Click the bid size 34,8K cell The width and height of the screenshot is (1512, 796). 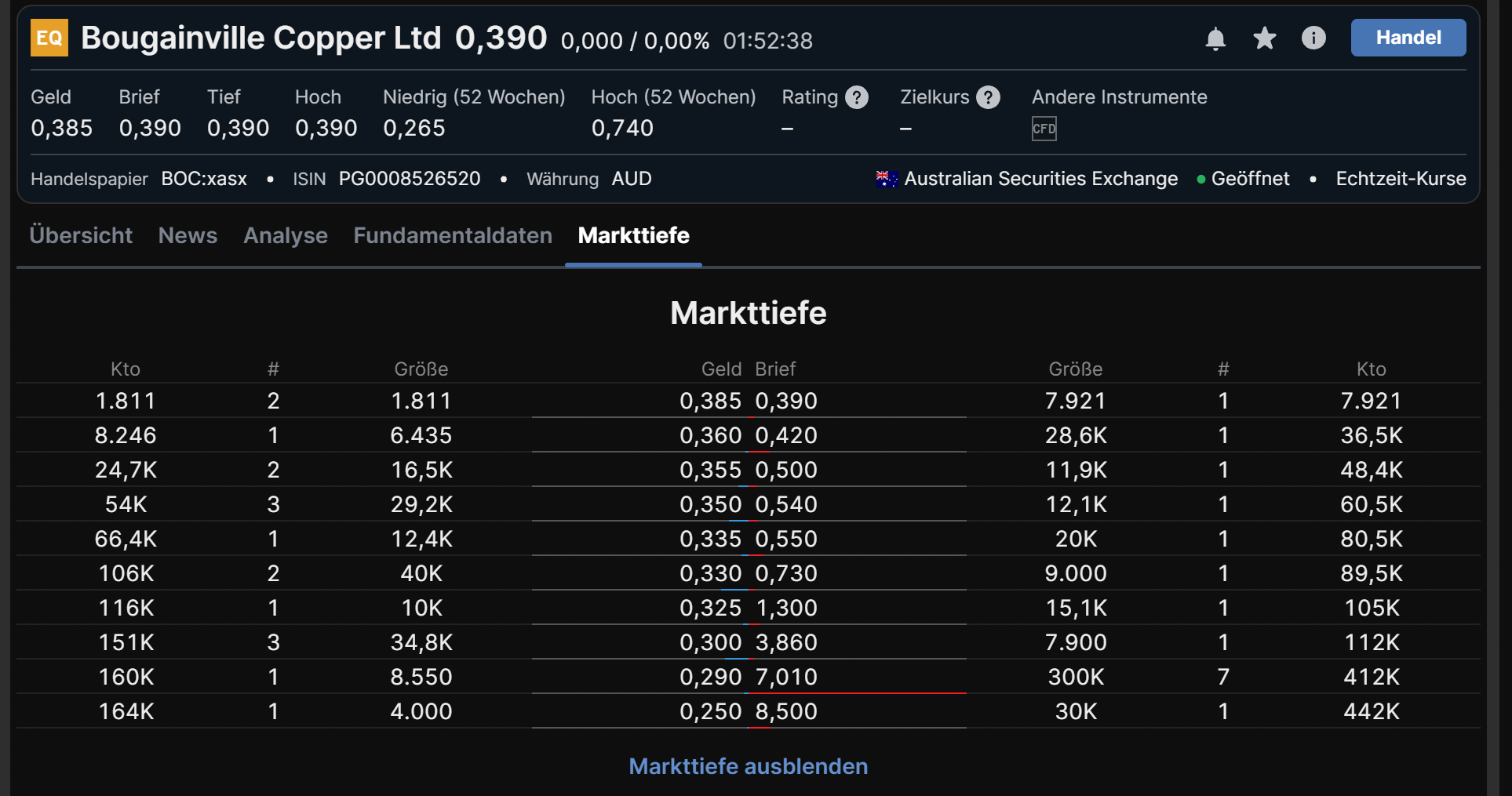[421, 642]
